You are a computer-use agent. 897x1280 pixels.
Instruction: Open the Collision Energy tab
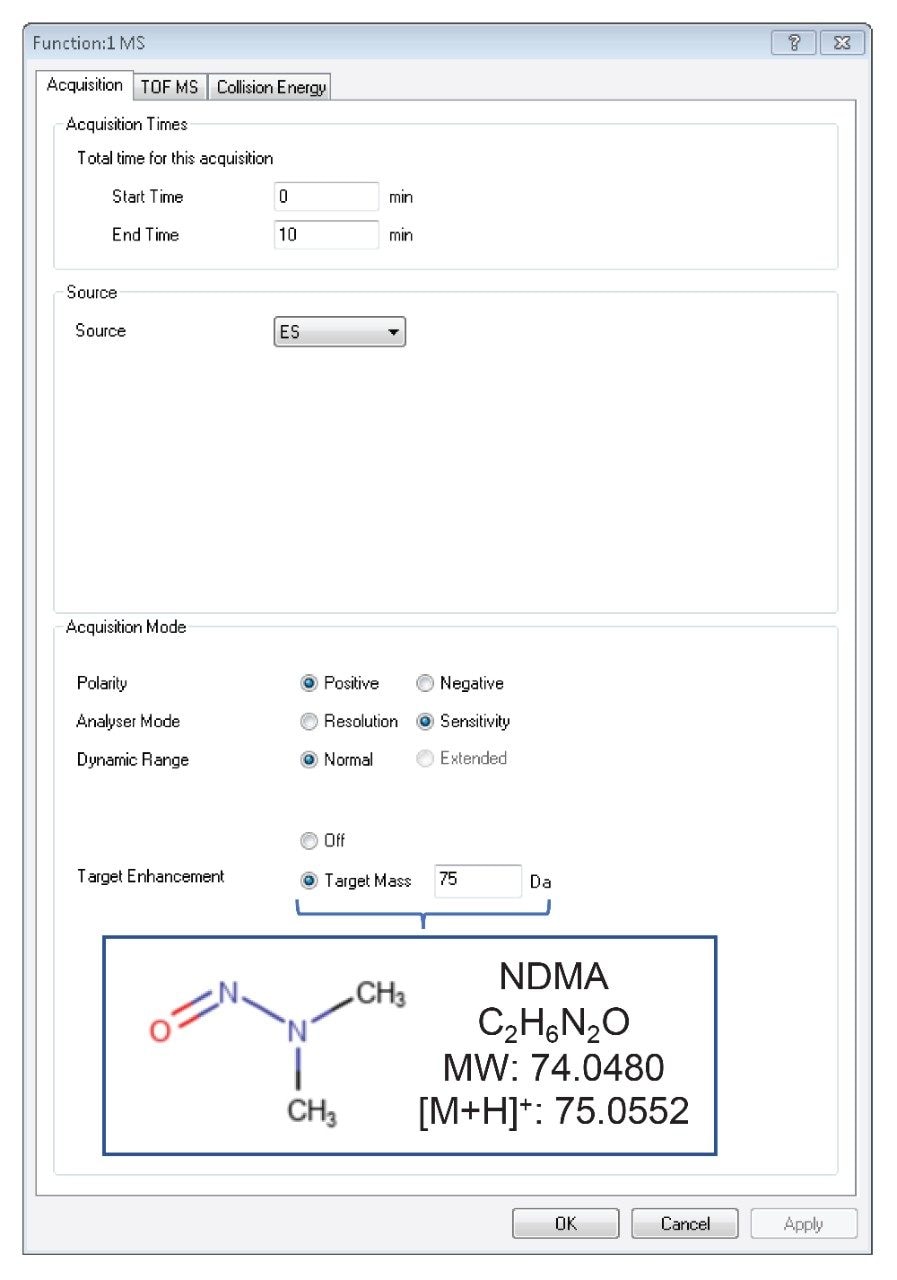tap(271, 87)
